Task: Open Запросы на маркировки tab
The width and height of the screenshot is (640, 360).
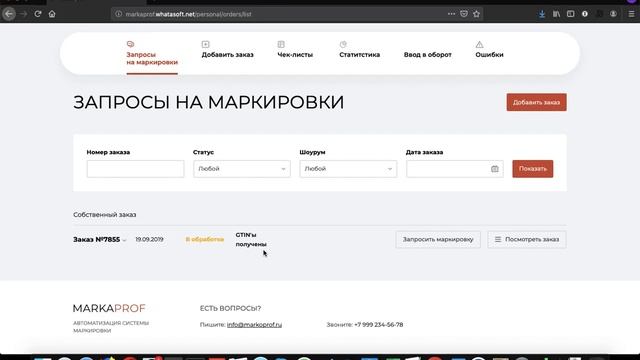Action: pos(152,58)
